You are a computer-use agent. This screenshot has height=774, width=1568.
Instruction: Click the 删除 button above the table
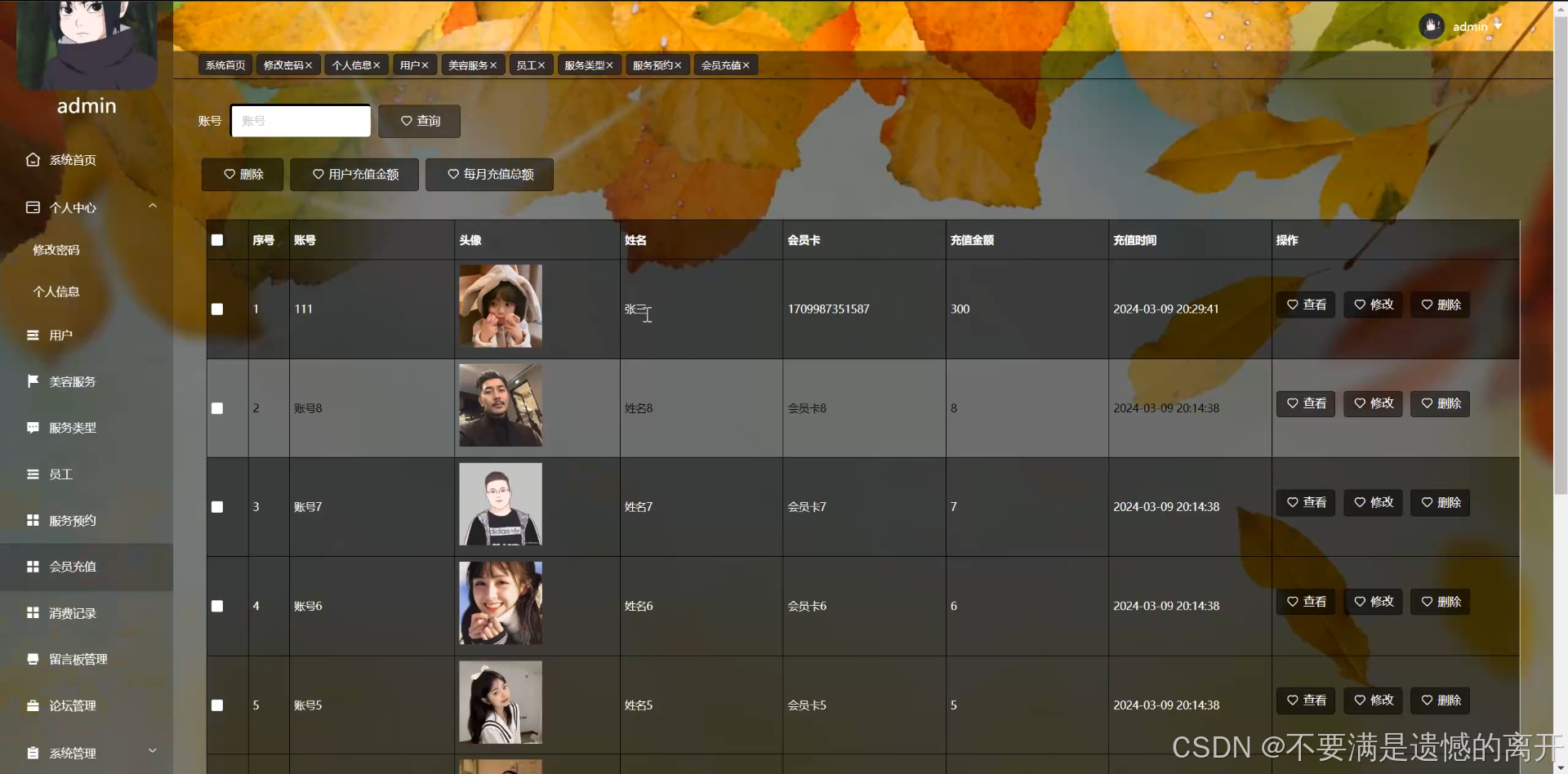[243, 175]
